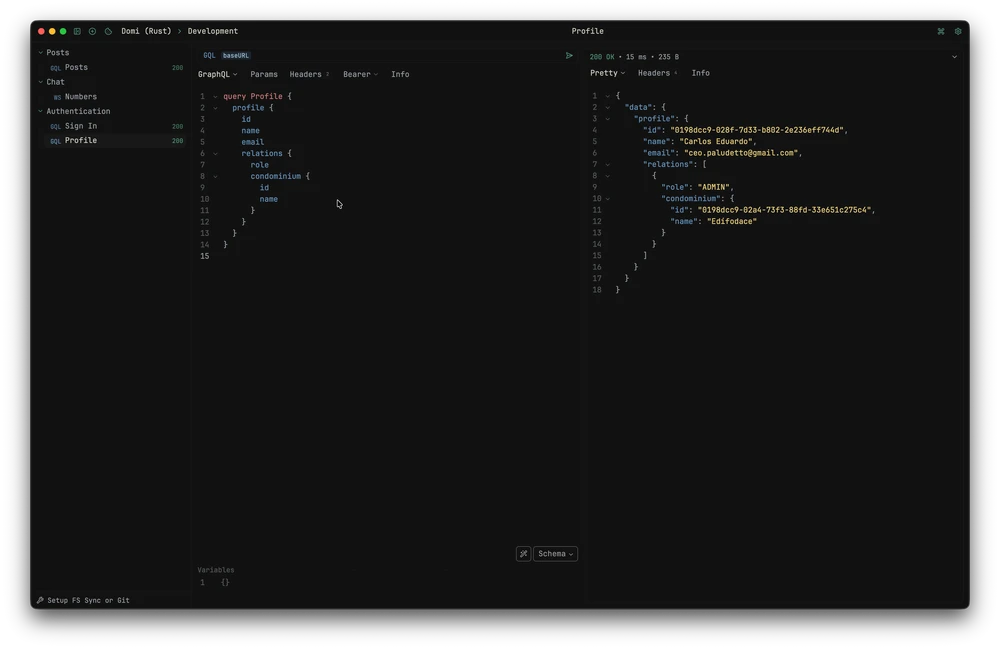This screenshot has width=1000, height=649.
Task: Click the baseURL variable in URL bar
Action: tap(236, 55)
